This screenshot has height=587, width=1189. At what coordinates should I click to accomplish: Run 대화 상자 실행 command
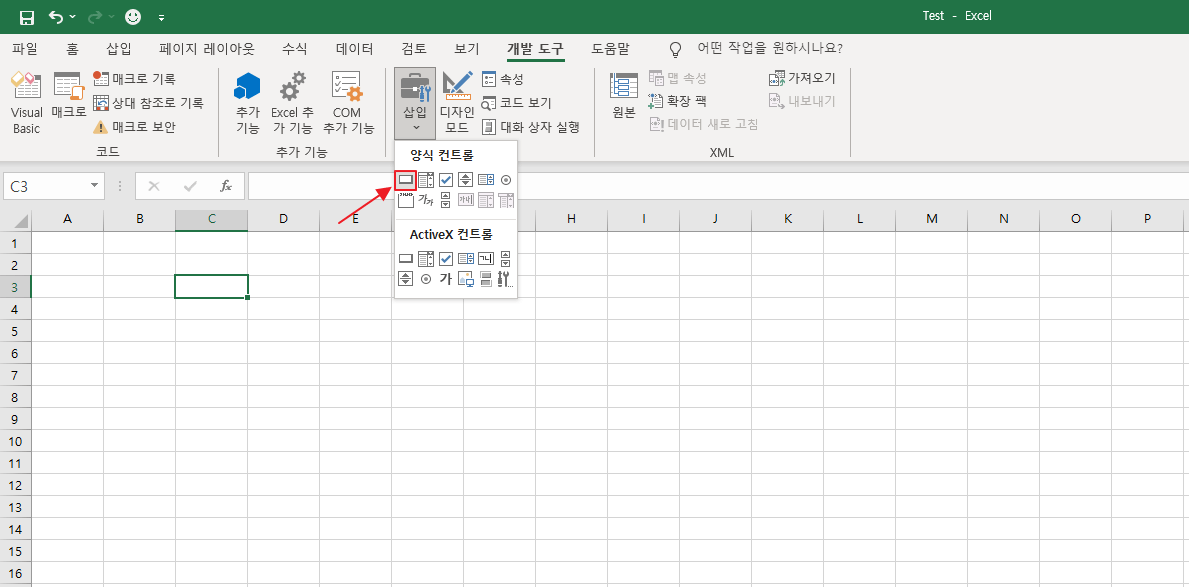click(531, 127)
